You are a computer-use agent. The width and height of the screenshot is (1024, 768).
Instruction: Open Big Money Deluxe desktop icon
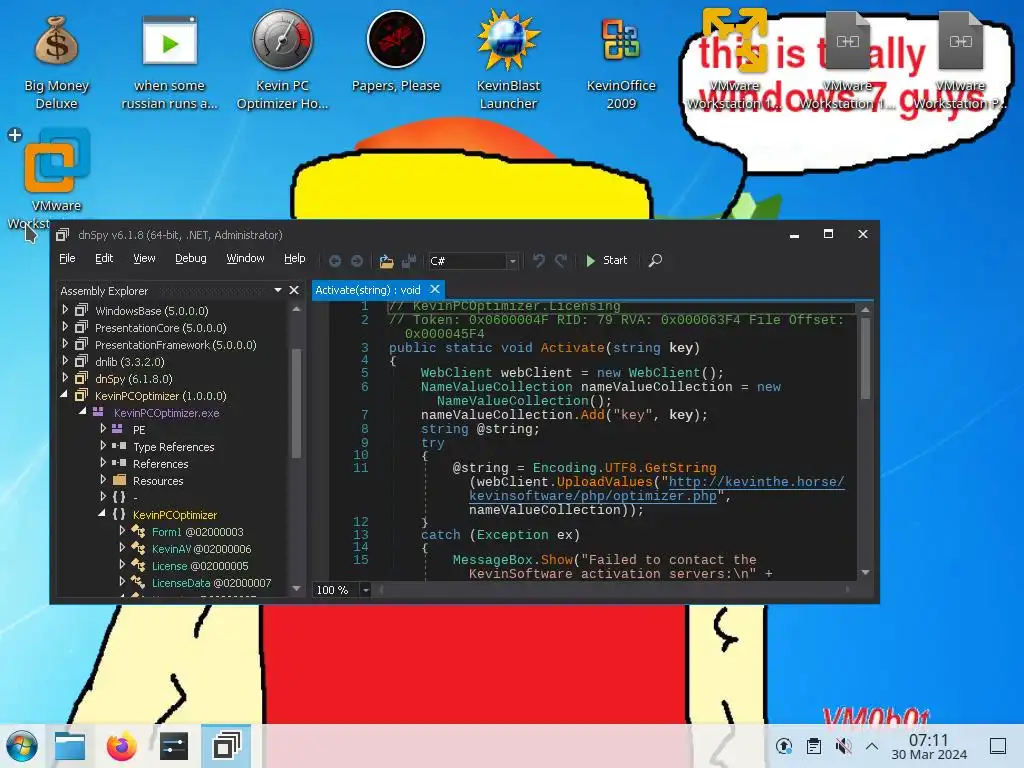coord(56,60)
